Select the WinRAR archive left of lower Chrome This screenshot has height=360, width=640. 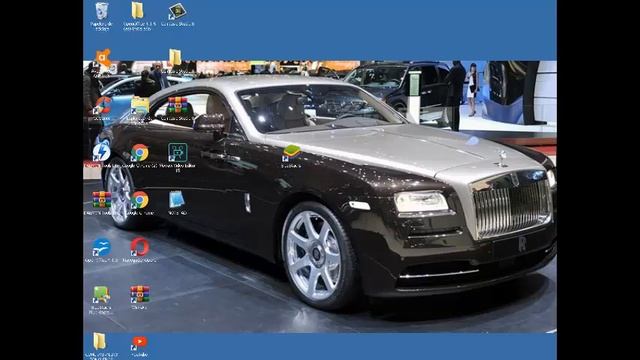tap(101, 200)
